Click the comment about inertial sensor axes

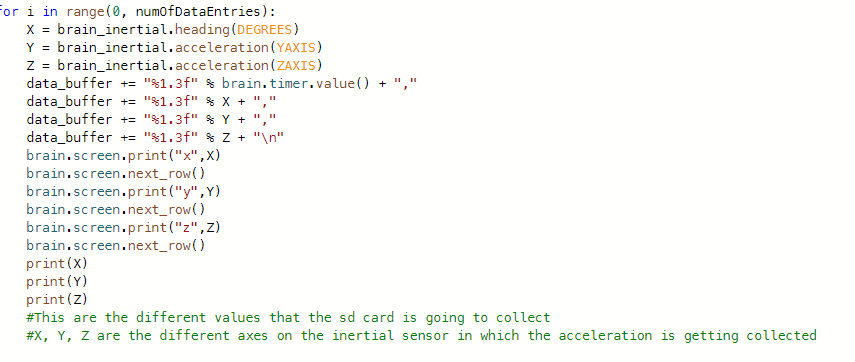click(x=421, y=335)
